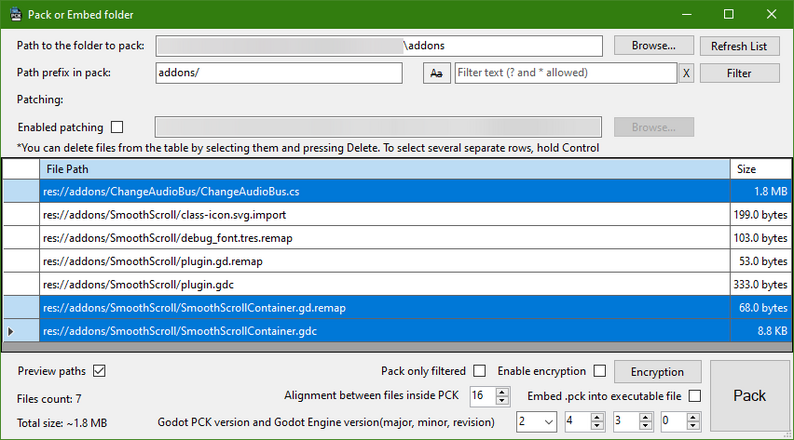This screenshot has height=440, width=794.
Task: Tick the Enable encryption checkbox
Action: click(x=600, y=372)
